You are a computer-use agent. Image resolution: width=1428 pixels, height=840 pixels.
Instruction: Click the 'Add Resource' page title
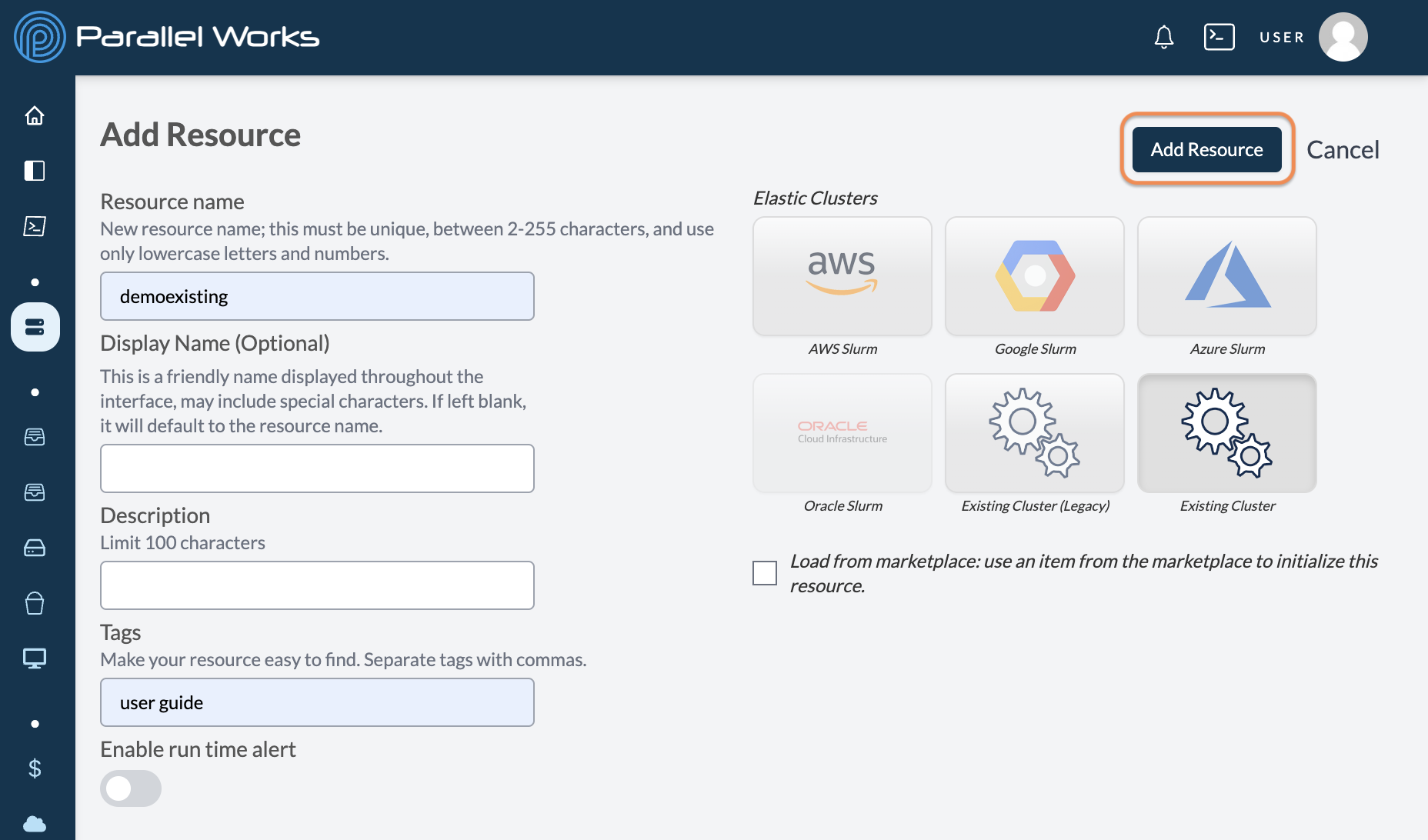point(201,135)
